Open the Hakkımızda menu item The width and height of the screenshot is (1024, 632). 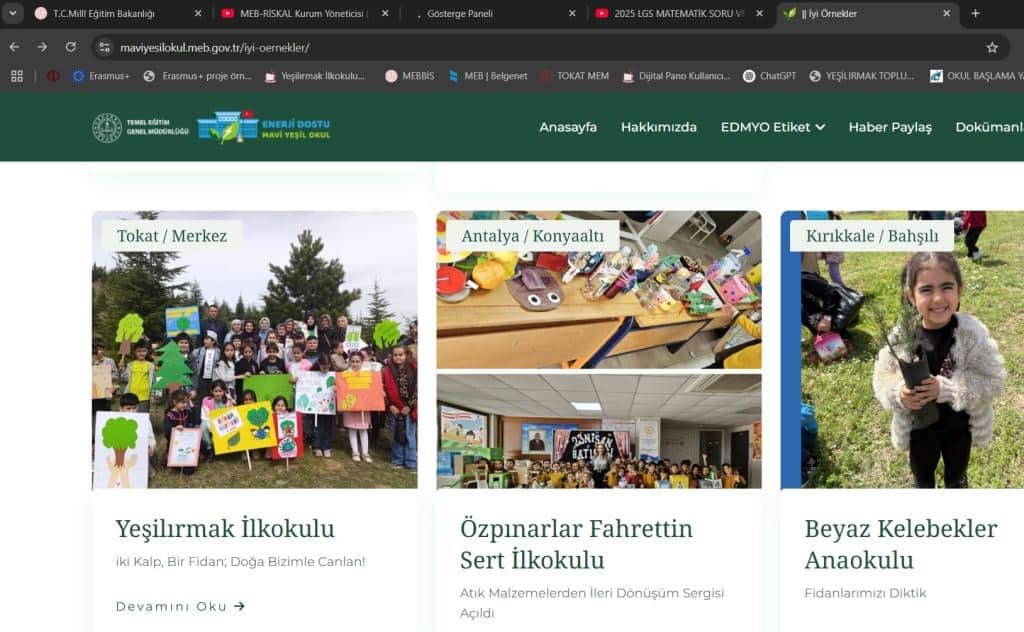[x=658, y=127]
